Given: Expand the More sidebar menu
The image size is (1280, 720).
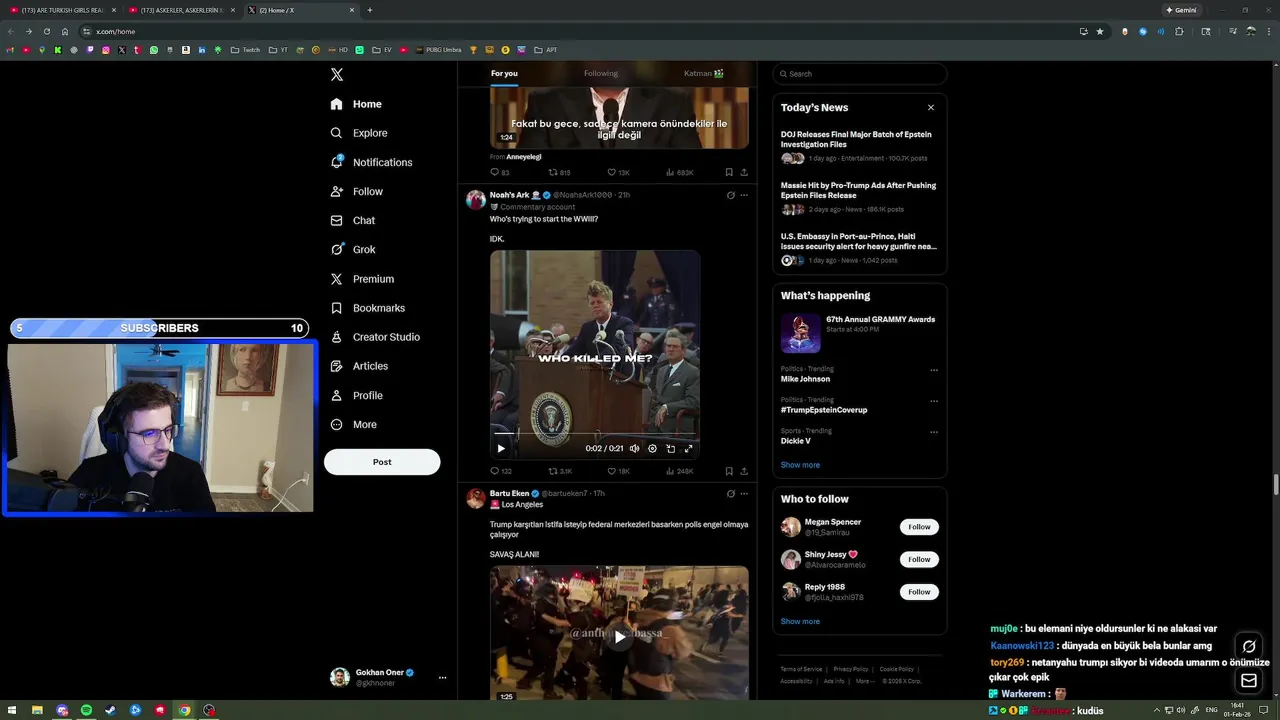Looking at the screenshot, I should [x=353, y=424].
